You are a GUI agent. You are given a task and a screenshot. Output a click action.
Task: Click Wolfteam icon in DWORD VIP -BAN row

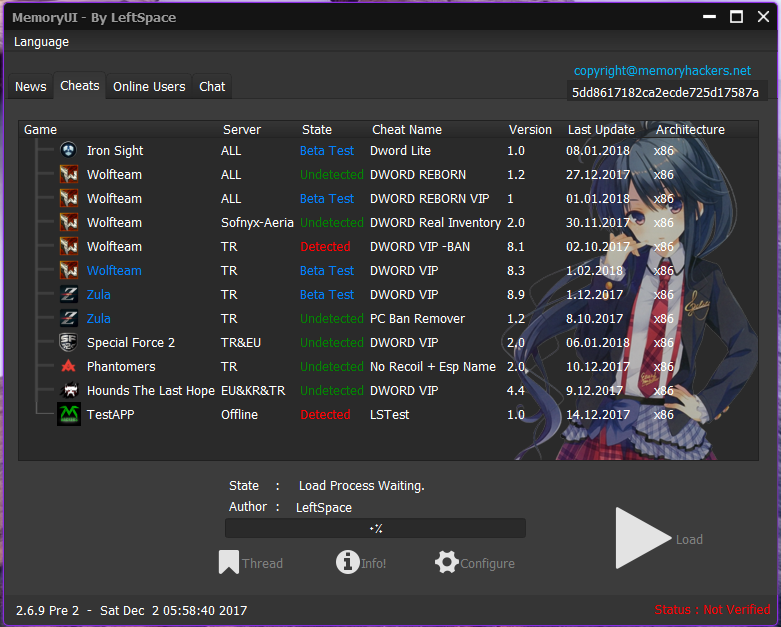(x=69, y=246)
